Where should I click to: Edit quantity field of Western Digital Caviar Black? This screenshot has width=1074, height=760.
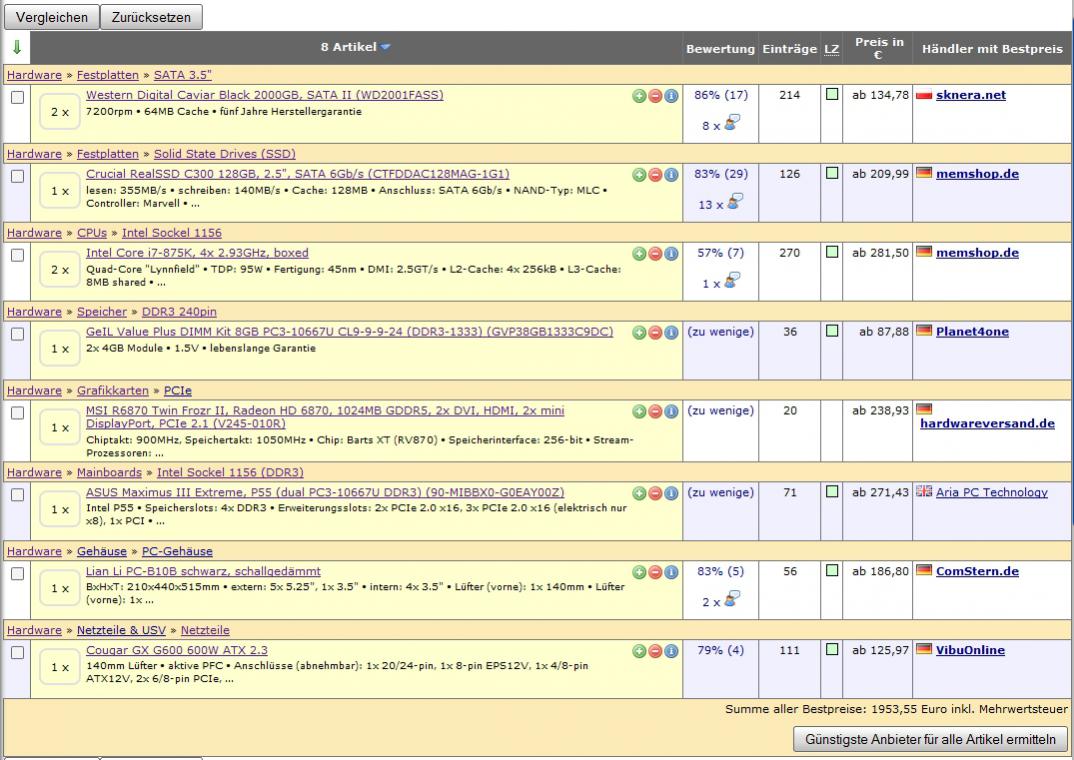[x=60, y=112]
